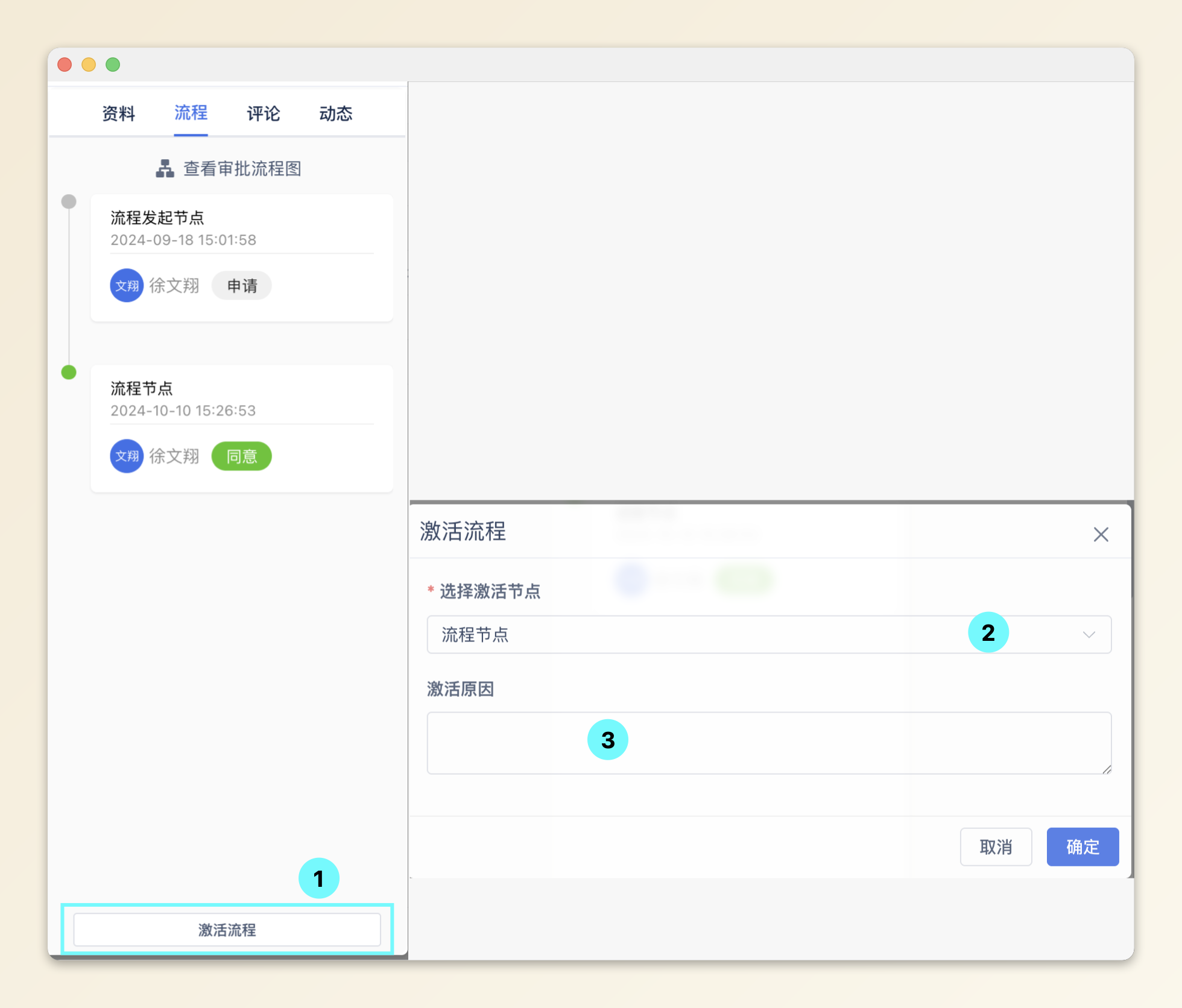Close the 激活流程 dialog with X
Screen dimensions: 1182x1008
pyautogui.click(x=1101, y=534)
